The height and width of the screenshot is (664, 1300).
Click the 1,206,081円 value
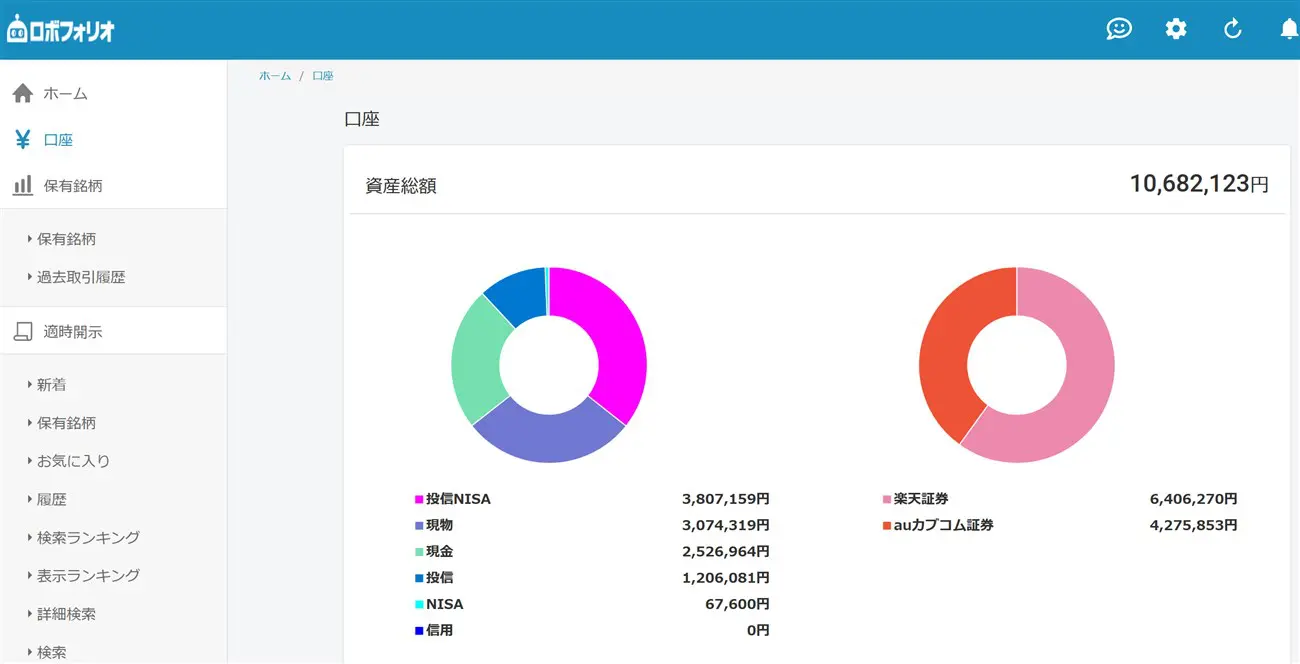click(x=726, y=578)
